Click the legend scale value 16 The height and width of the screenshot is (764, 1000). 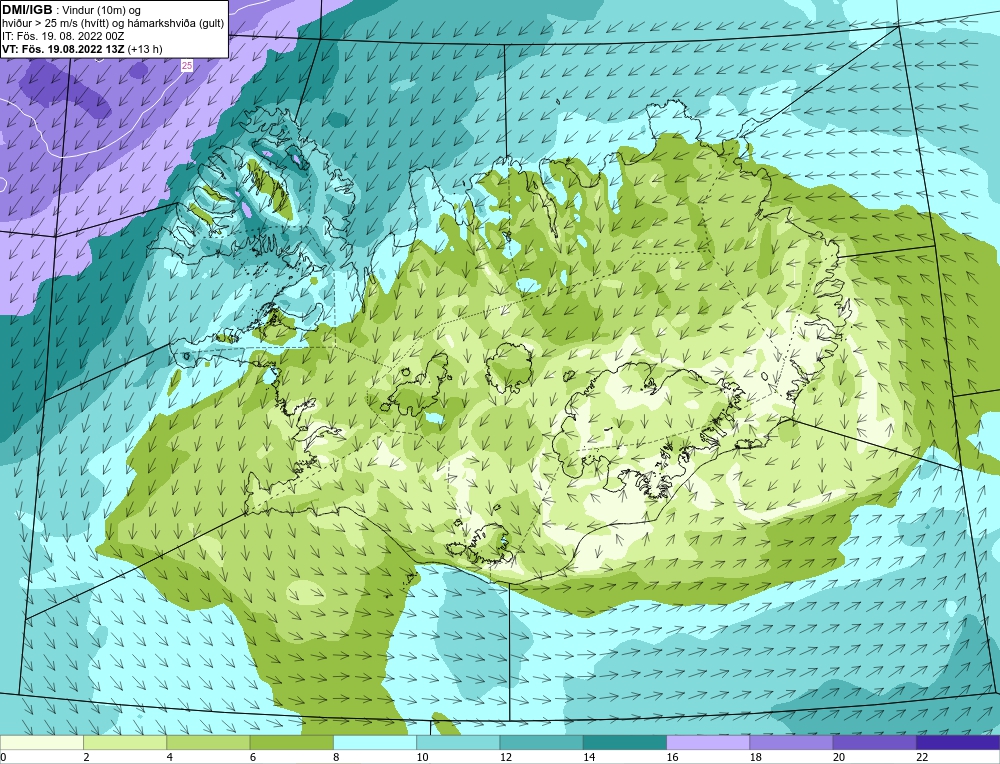pos(672,757)
